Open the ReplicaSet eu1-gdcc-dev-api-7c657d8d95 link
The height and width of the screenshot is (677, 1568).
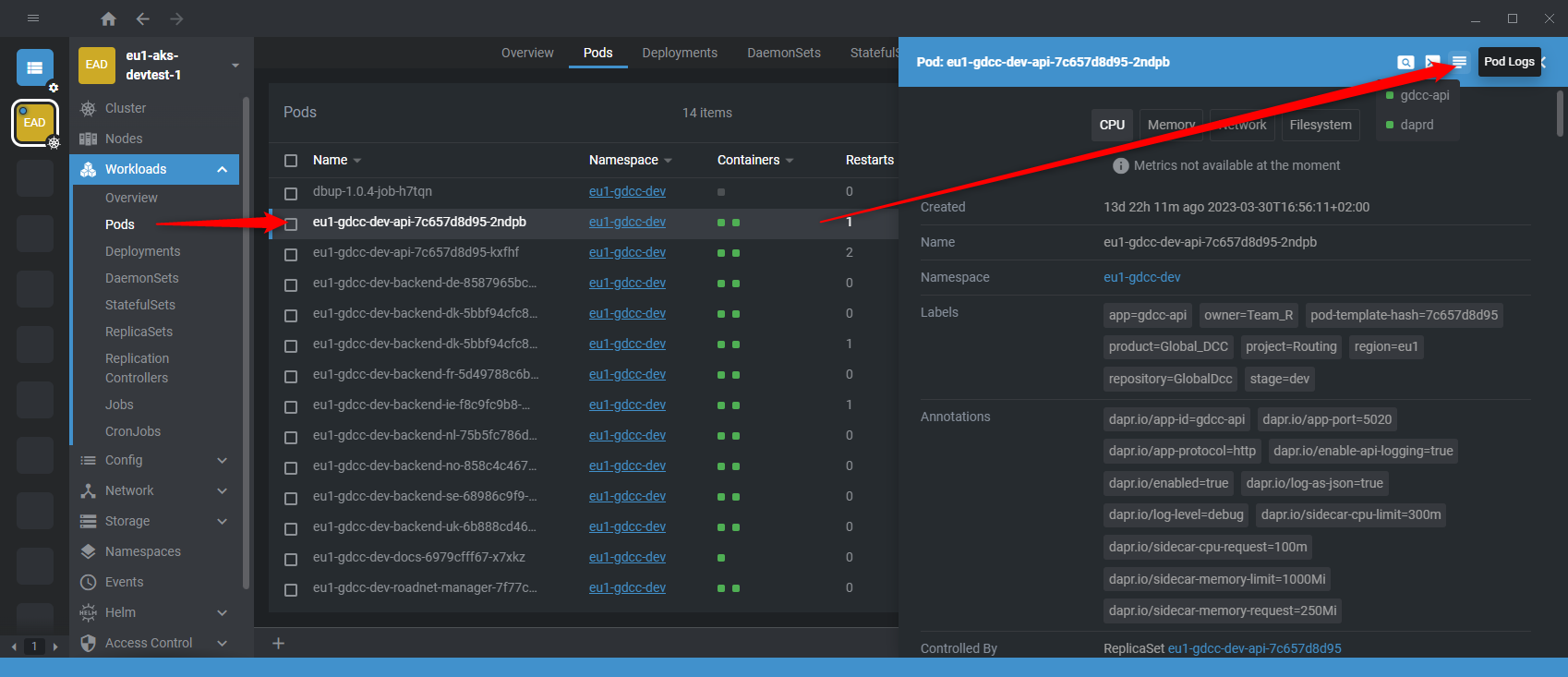point(1255,648)
